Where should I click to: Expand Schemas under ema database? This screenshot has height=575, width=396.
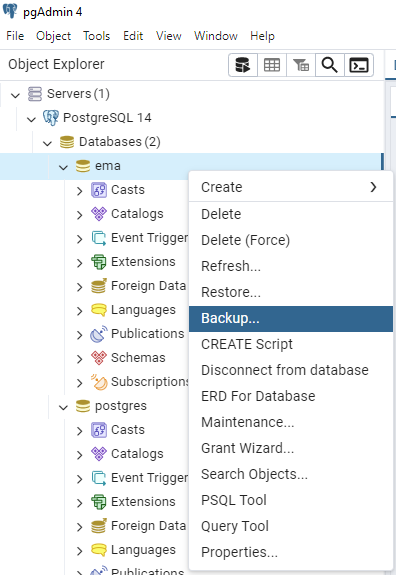coord(80,359)
